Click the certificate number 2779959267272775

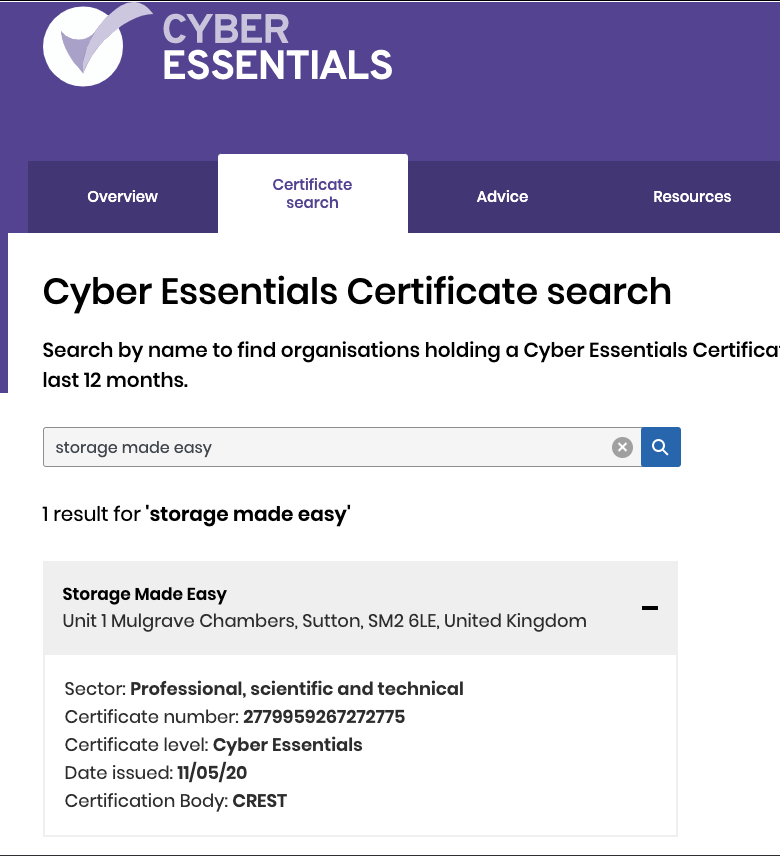[x=324, y=717]
